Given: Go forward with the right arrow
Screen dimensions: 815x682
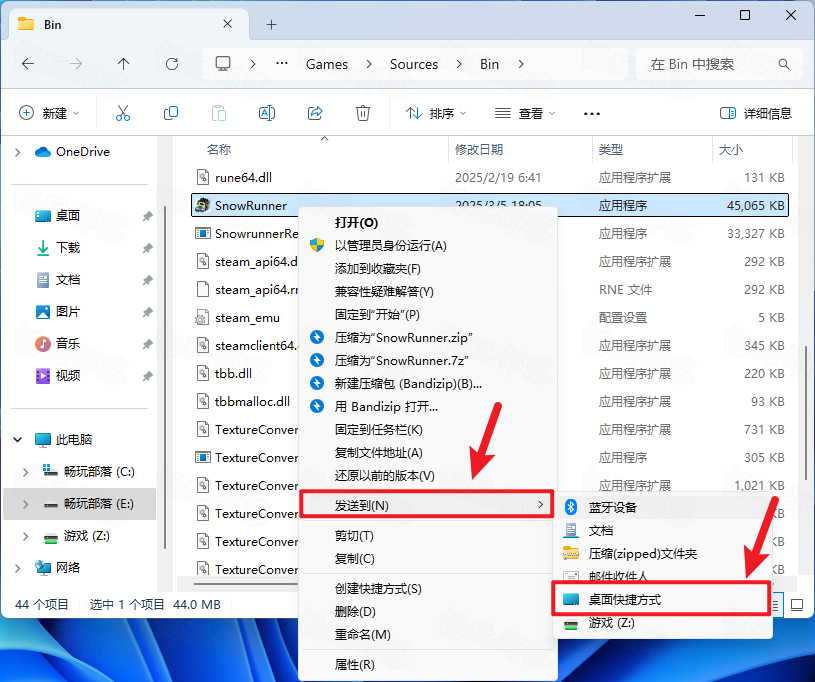Looking at the screenshot, I should [x=76, y=64].
